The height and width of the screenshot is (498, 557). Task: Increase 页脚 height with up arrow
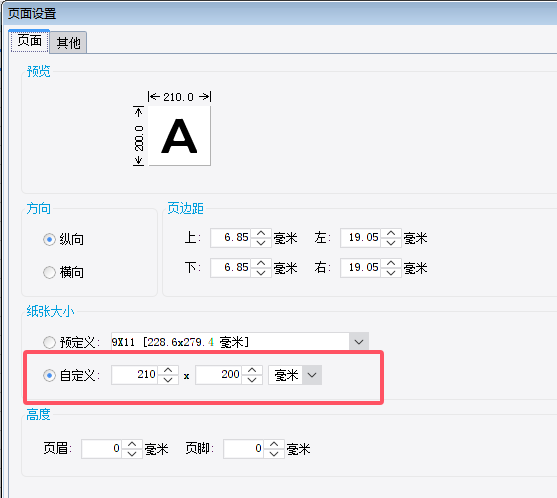[274, 444]
